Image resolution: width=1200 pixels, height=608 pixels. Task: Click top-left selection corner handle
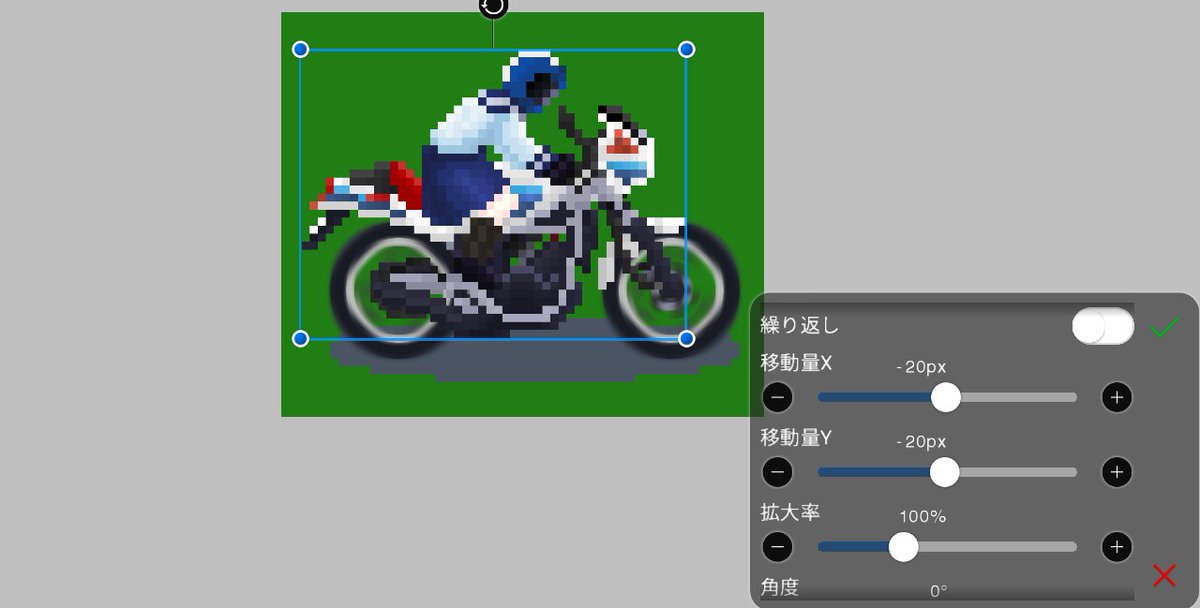[300, 49]
